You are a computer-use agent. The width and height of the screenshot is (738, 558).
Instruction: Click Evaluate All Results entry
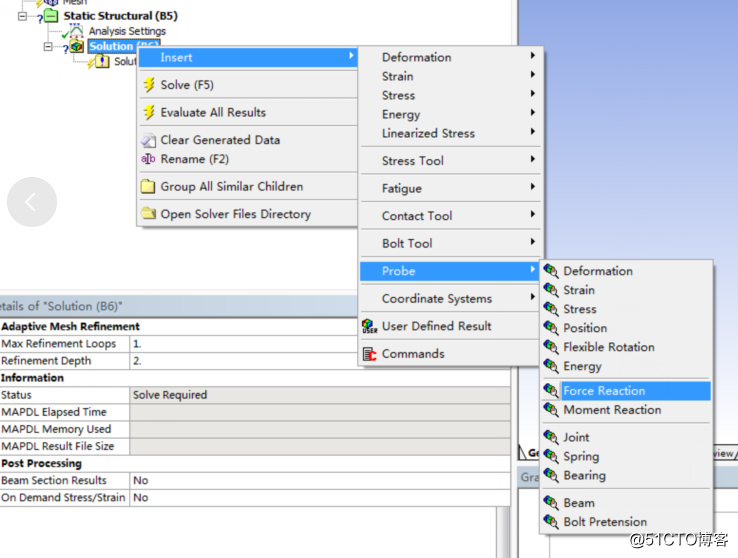pyautogui.click(x=248, y=112)
